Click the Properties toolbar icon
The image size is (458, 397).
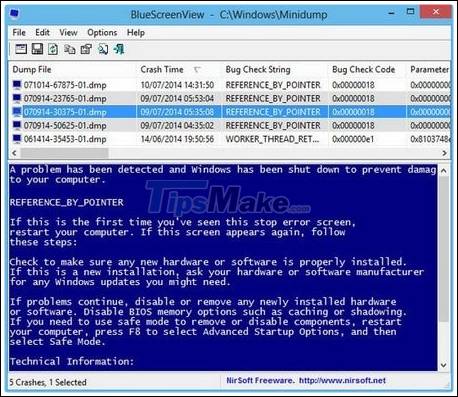[x=86, y=49]
